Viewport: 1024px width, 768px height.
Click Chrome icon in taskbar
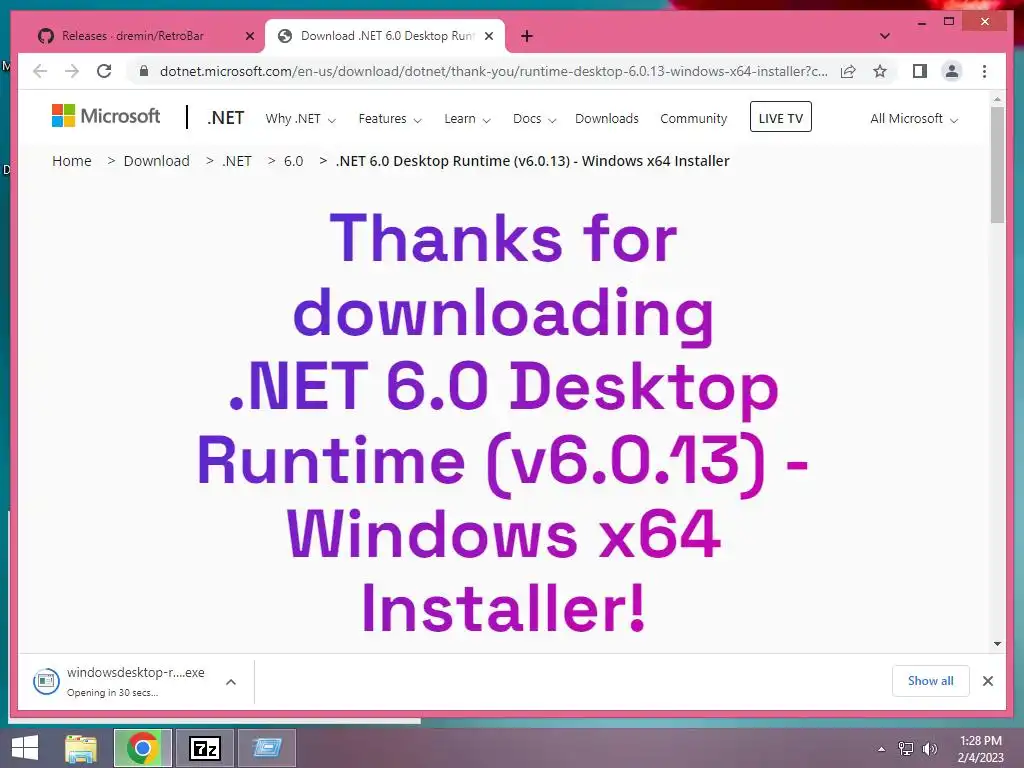tap(143, 748)
